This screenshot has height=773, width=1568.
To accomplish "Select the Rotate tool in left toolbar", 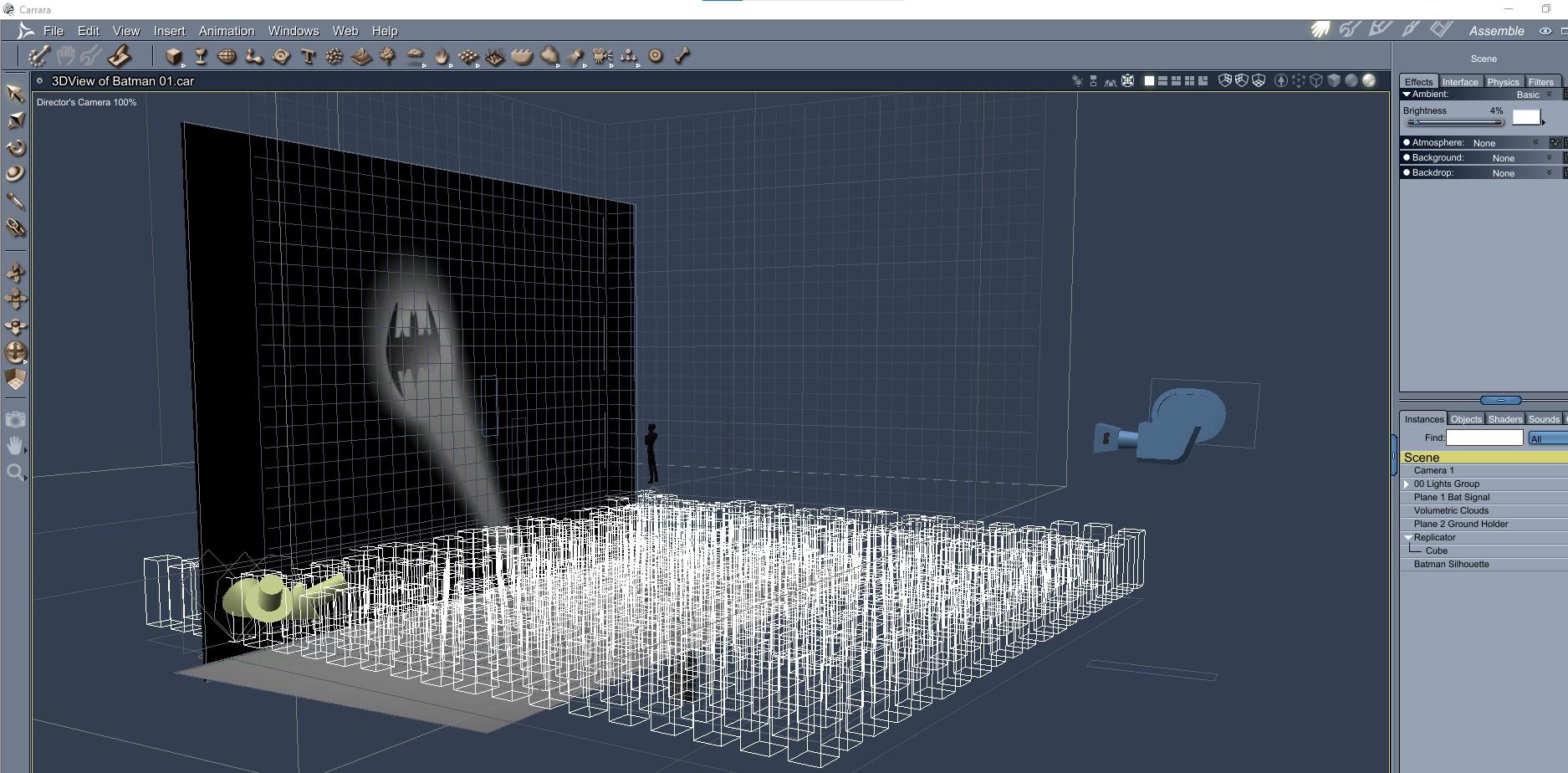I will pos(15,147).
